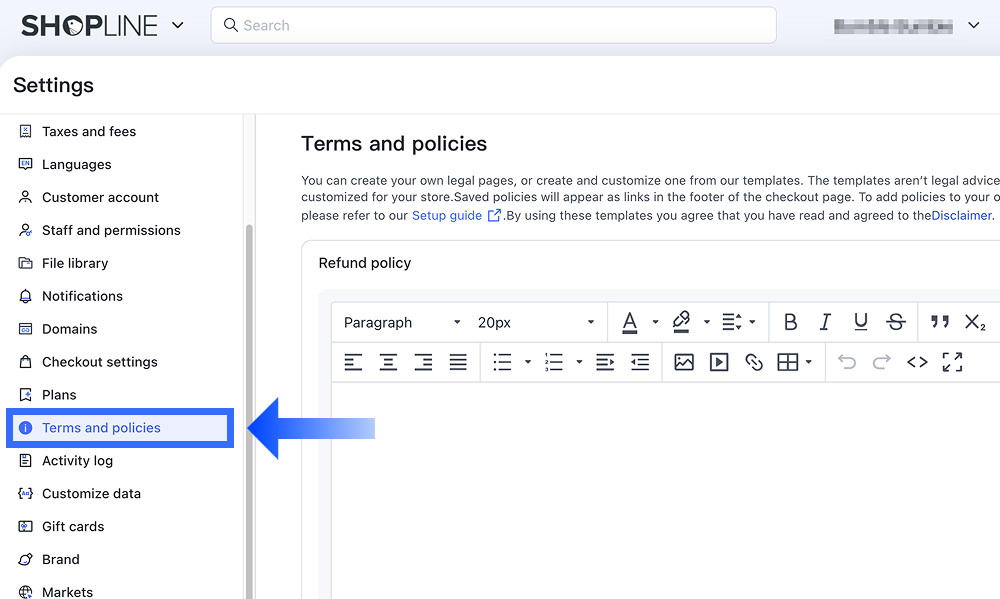
Task: Go to Staff and permissions settings
Action: [111, 230]
